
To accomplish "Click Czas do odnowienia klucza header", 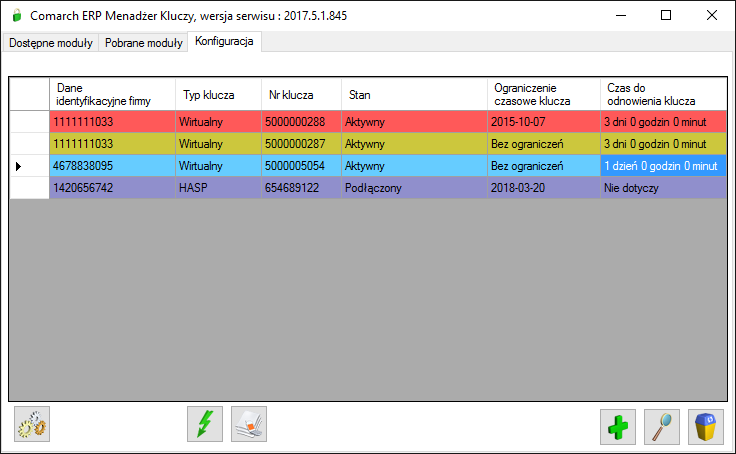I will (663, 94).
